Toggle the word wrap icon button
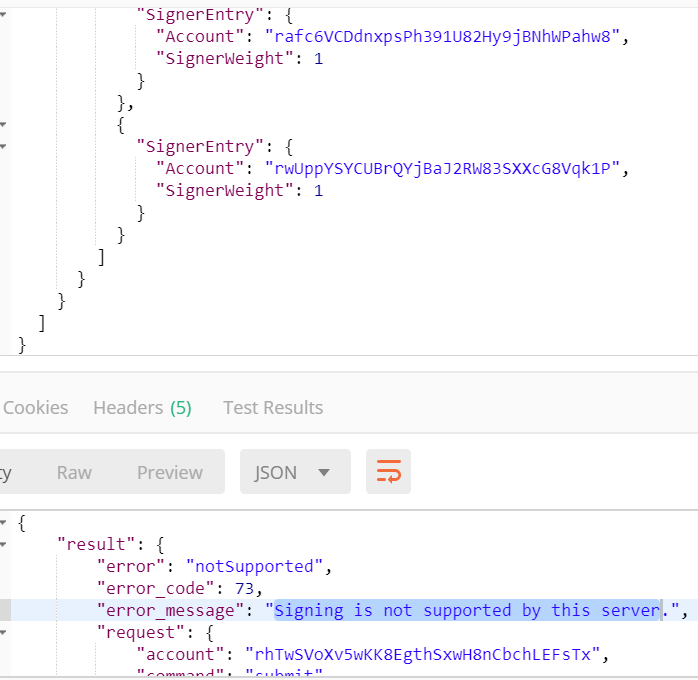The width and height of the screenshot is (698, 680). [388, 472]
